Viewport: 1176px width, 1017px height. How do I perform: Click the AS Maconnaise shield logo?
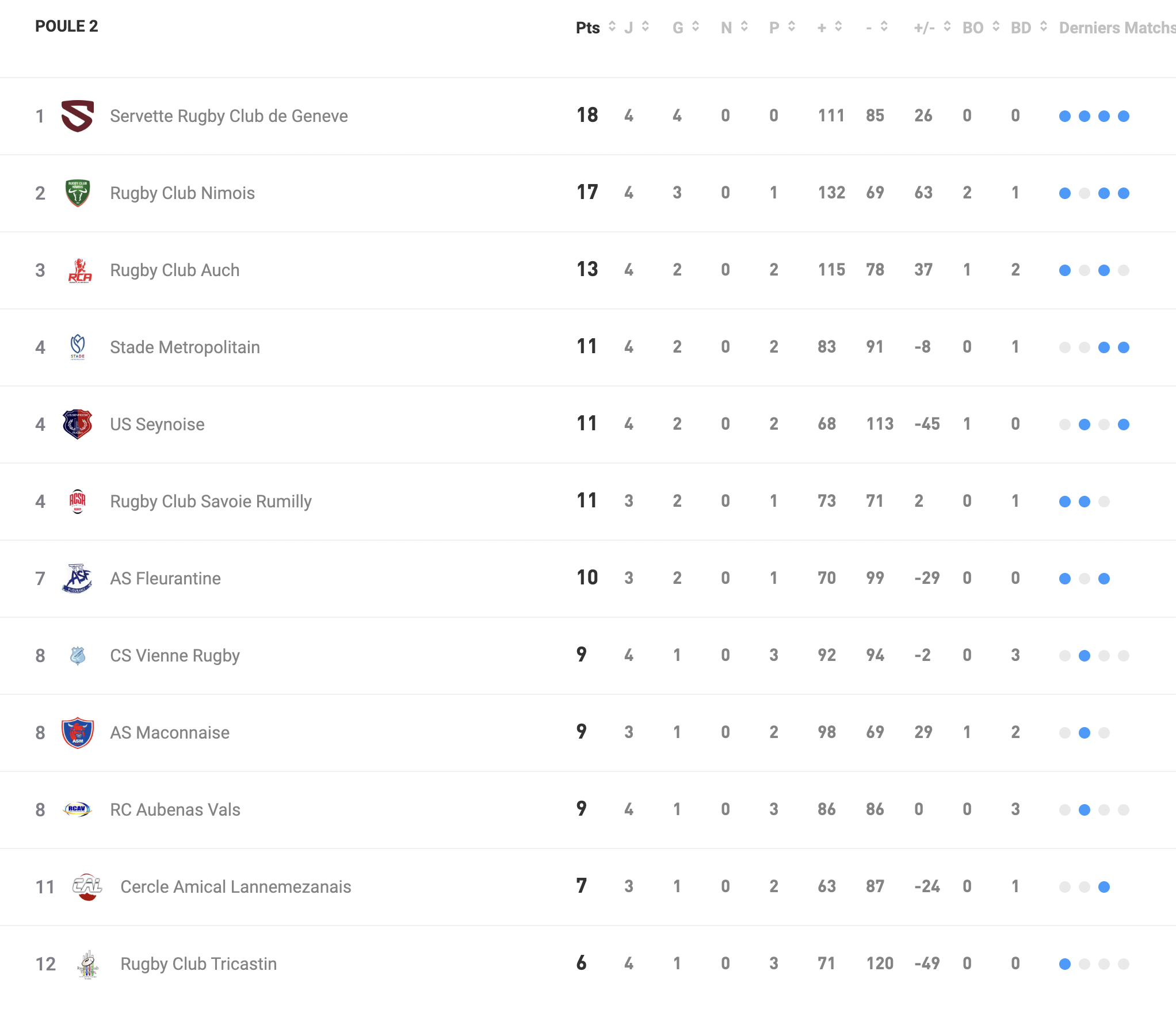pos(78,732)
